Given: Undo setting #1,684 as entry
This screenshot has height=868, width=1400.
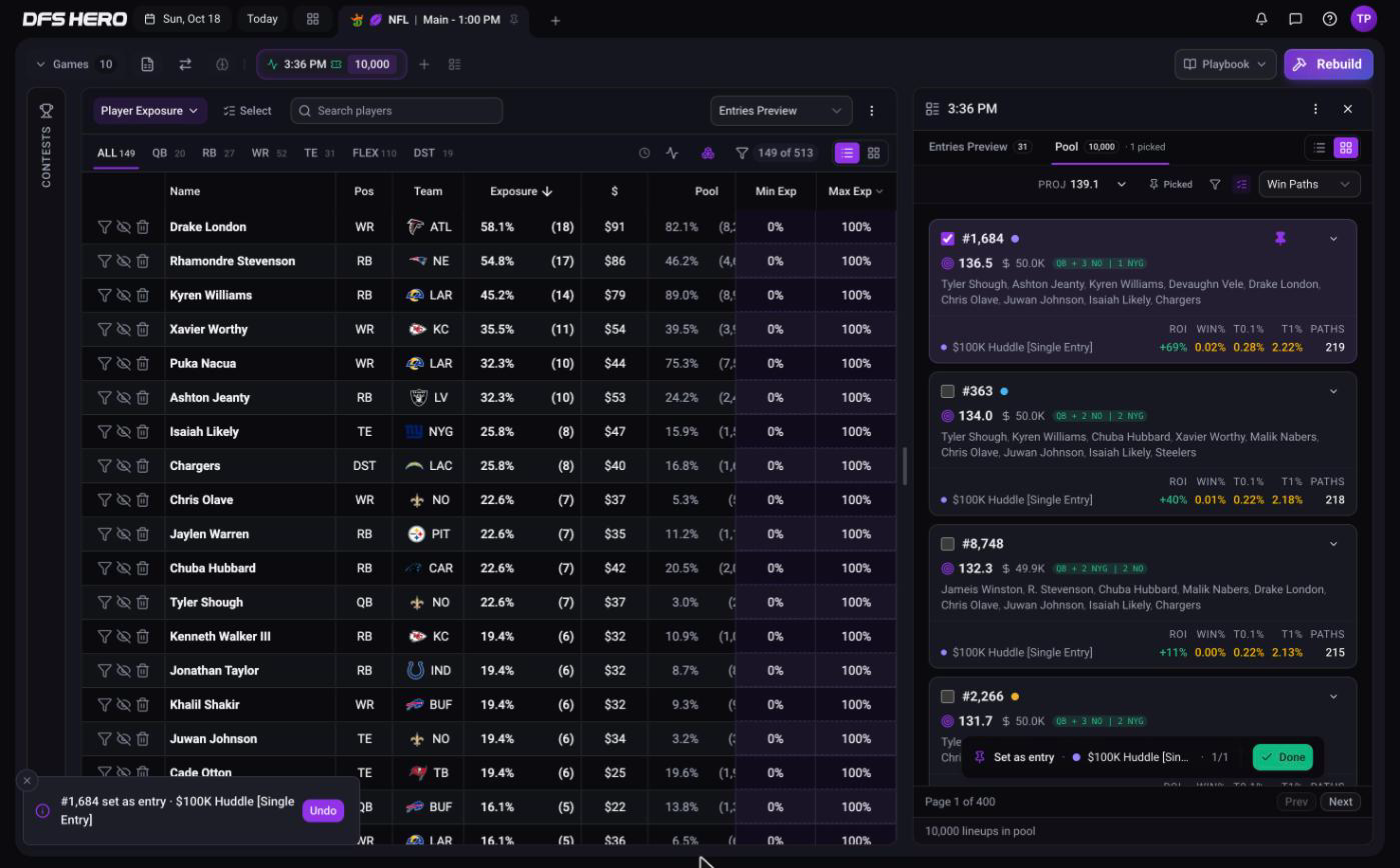Looking at the screenshot, I should 323,811.
